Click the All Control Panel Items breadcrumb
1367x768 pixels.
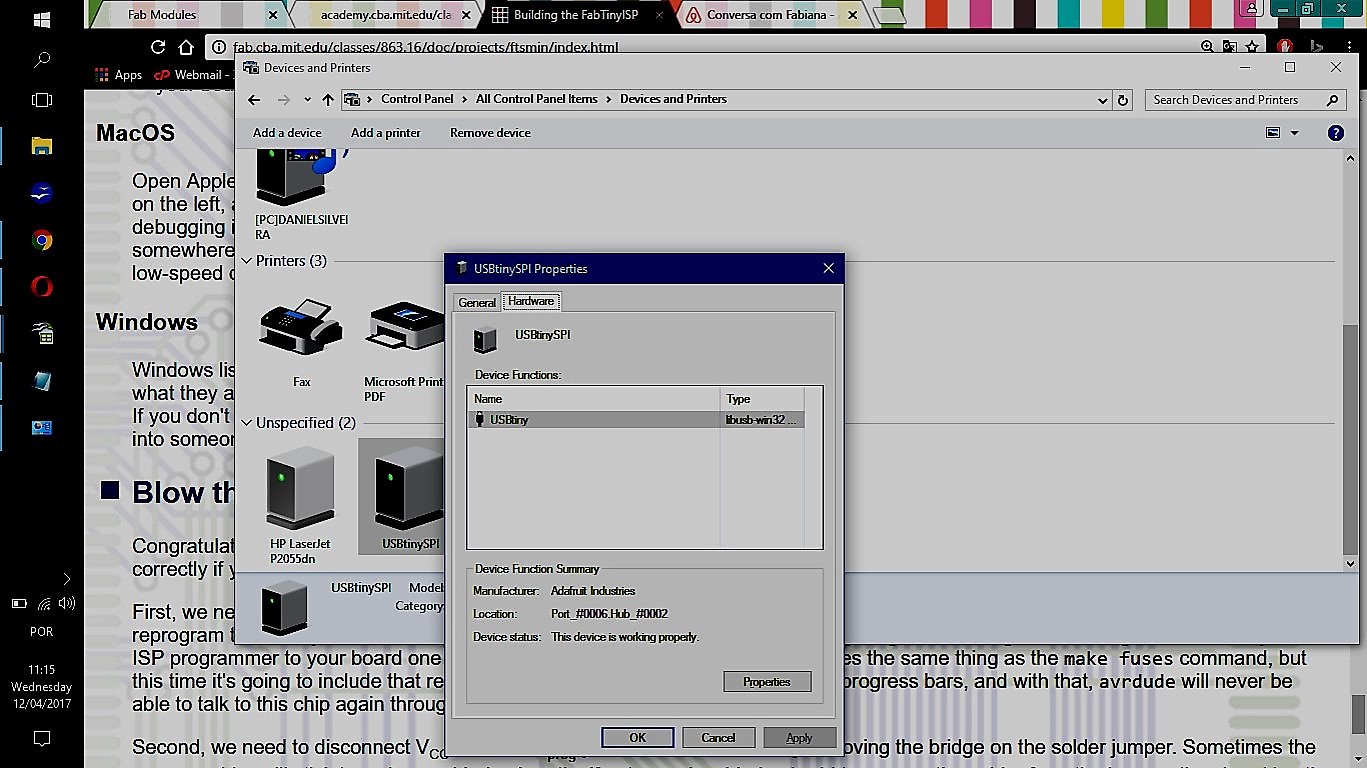537,99
